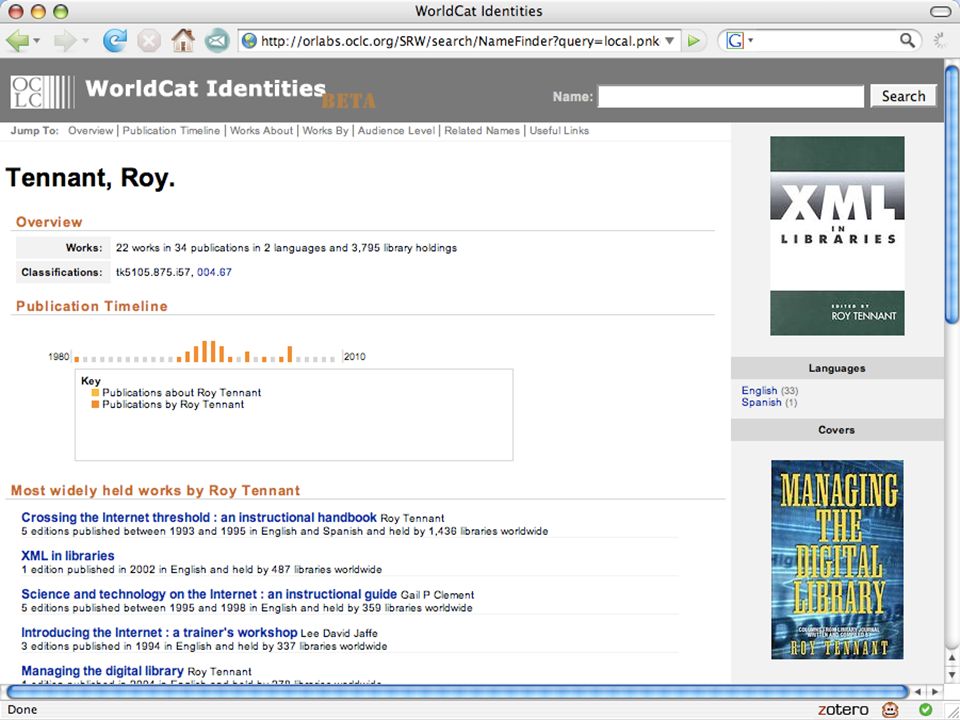Click the browser Forward arrow icon
Screen dimensions: 960x720
(64, 41)
